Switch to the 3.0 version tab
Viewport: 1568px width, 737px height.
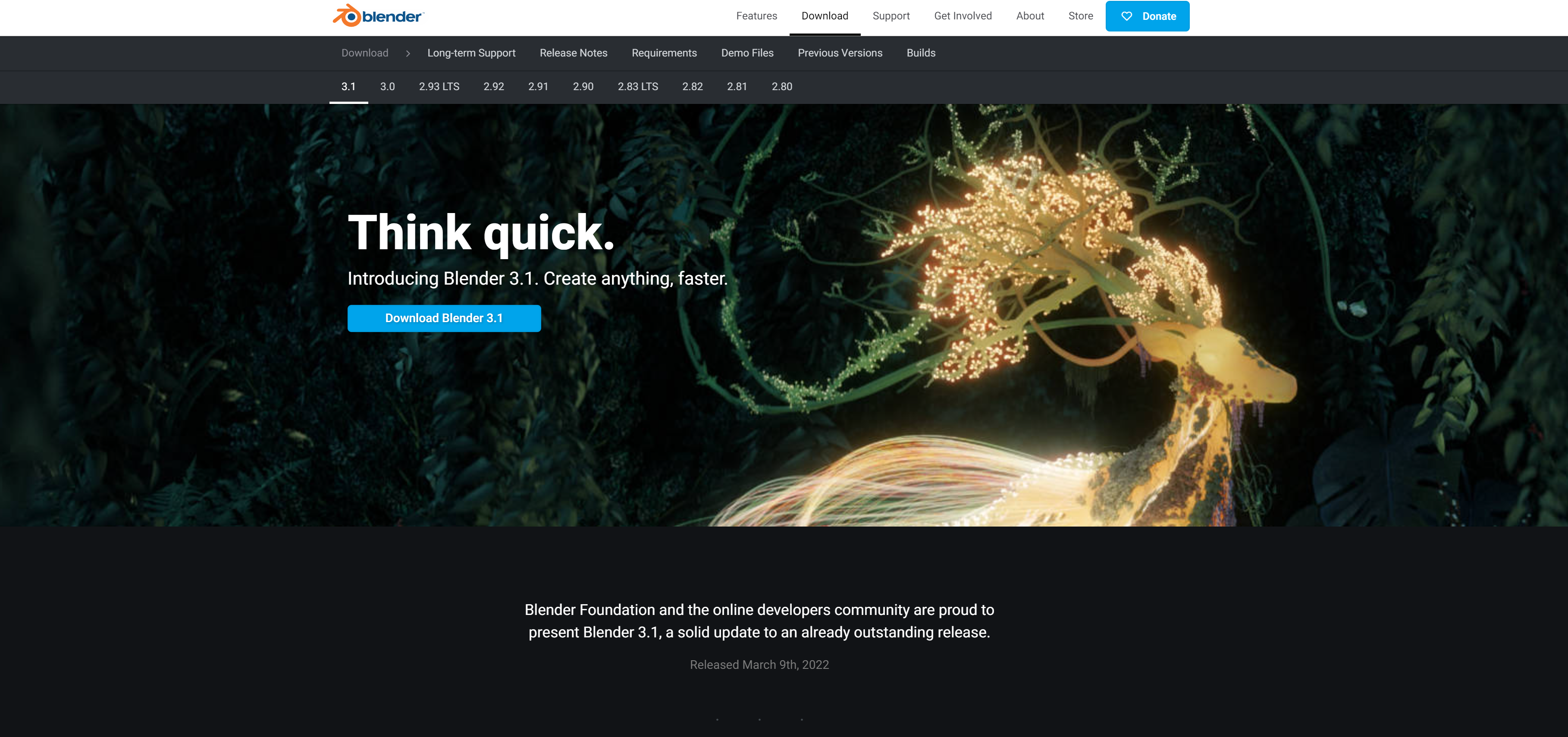click(x=387, y=86)
